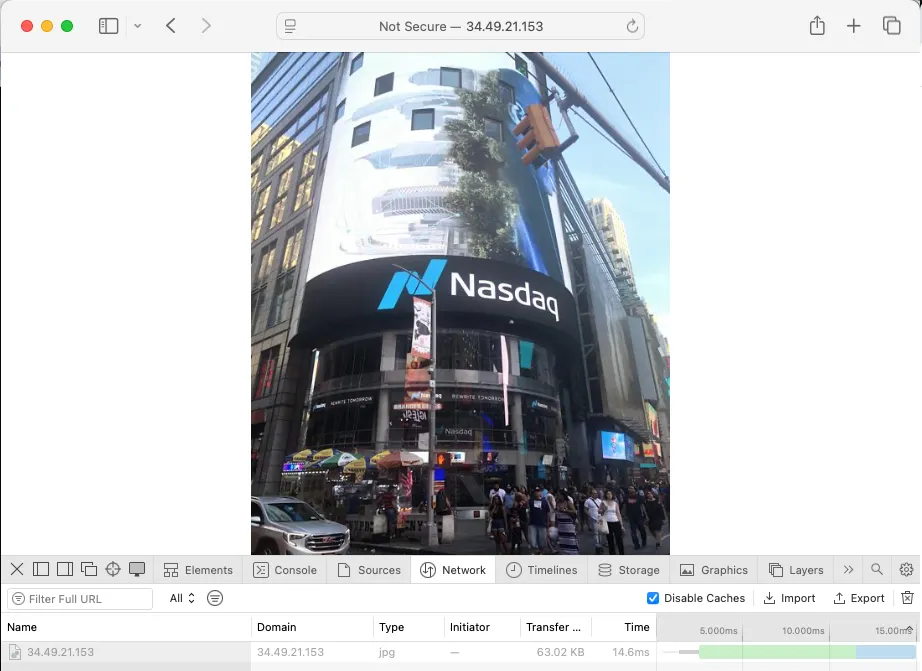Open the Layers tab

[x=796, y=570]
